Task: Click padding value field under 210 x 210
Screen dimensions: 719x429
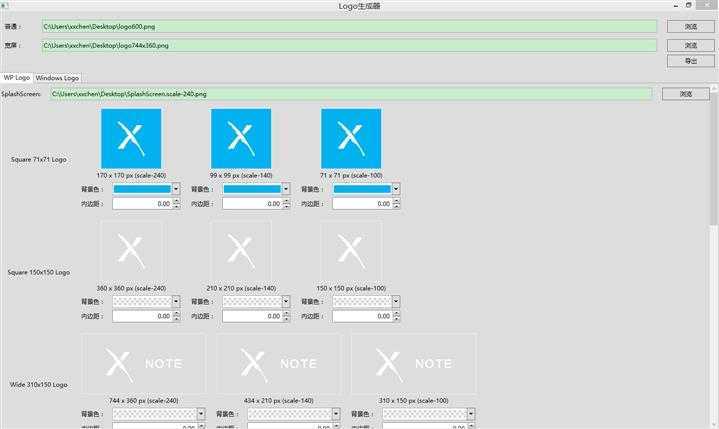Action: [x=252, y=316]
